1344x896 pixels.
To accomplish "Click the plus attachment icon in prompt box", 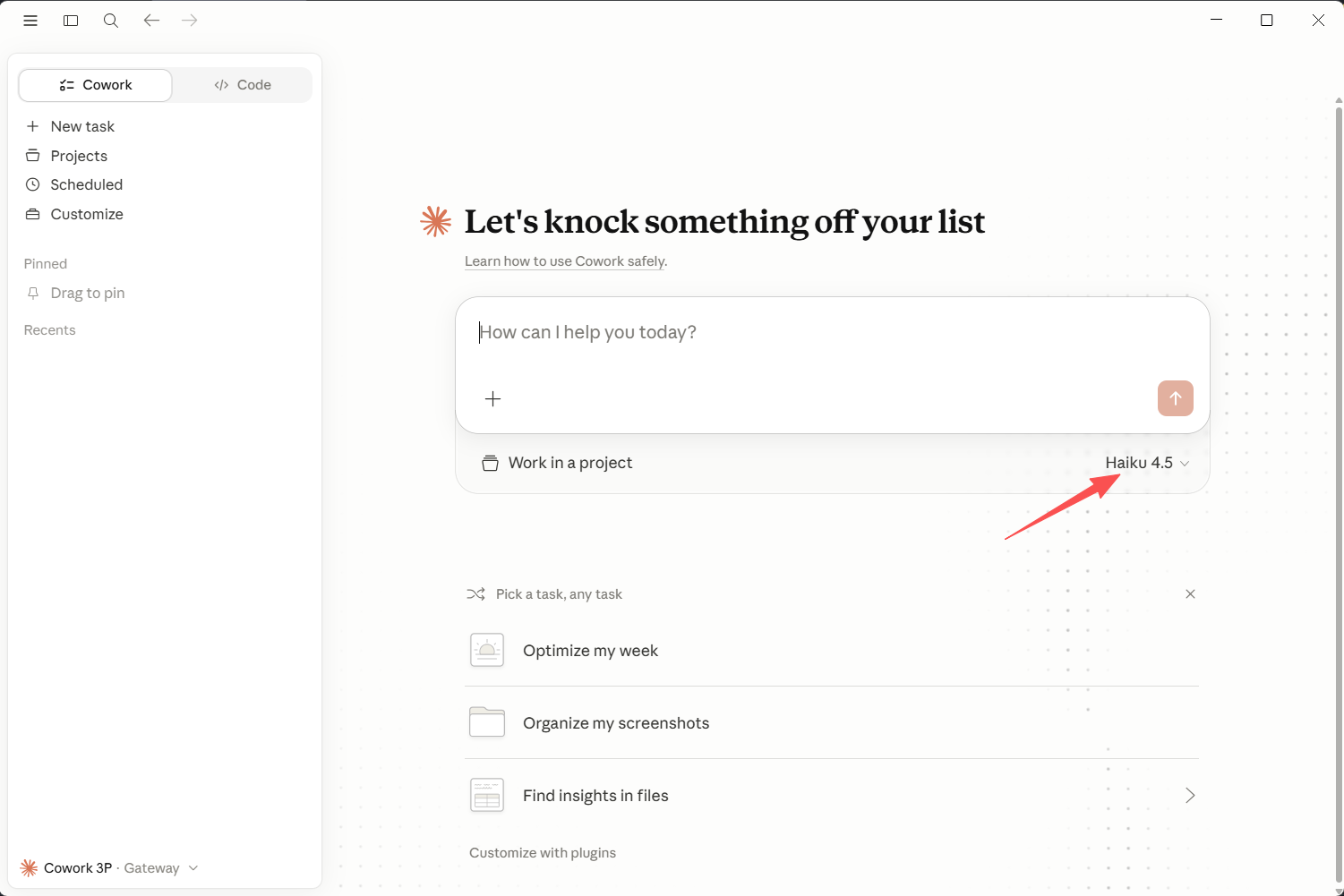I will [492, 398].
